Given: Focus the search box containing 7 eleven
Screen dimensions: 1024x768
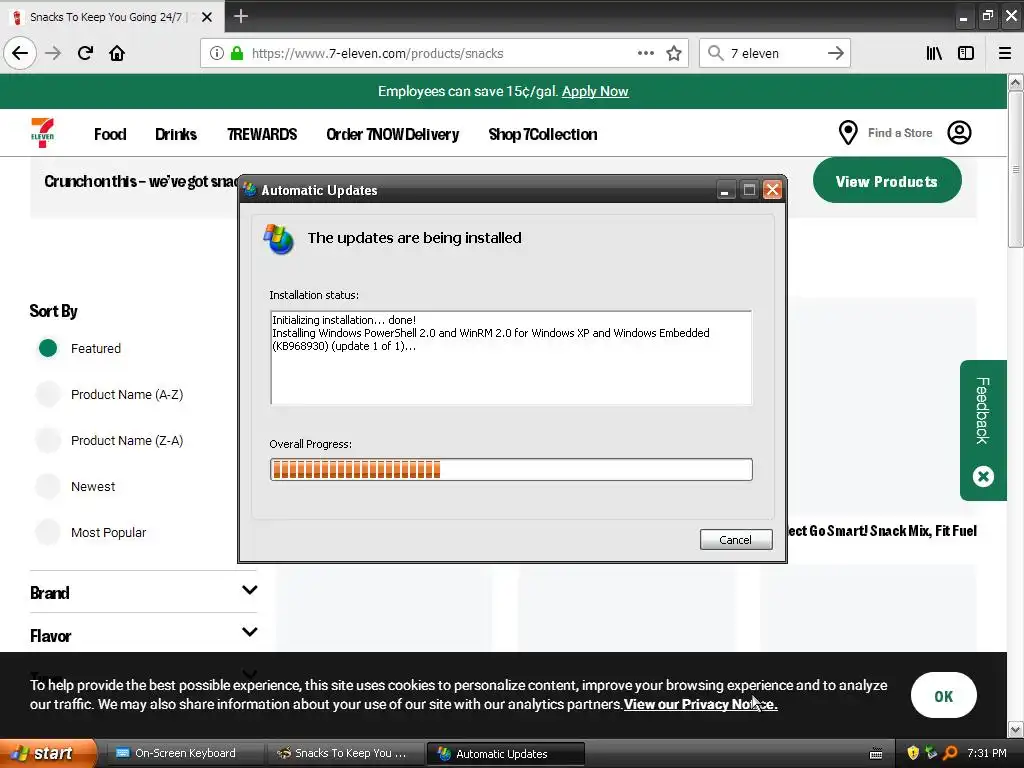Looking at the screenshot, I should point(775,54).
